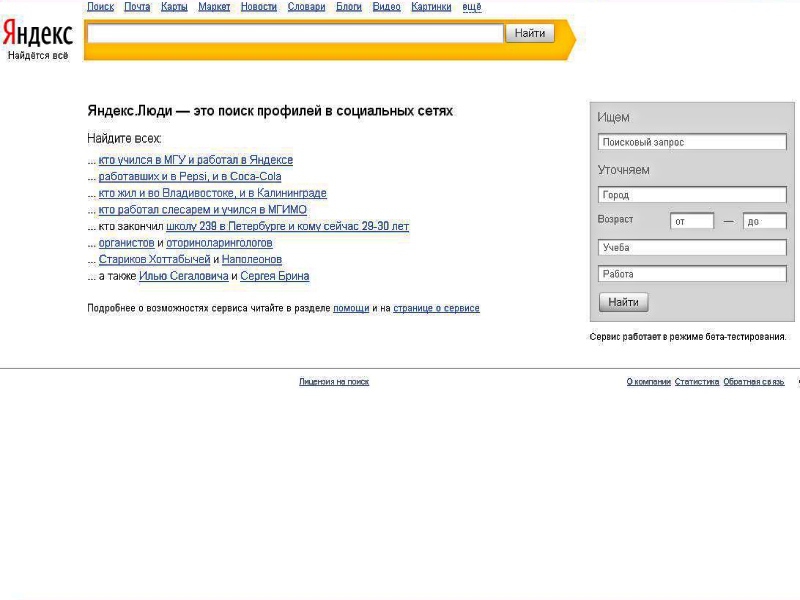Click the Найдётся всё slogan

(38, 56)
